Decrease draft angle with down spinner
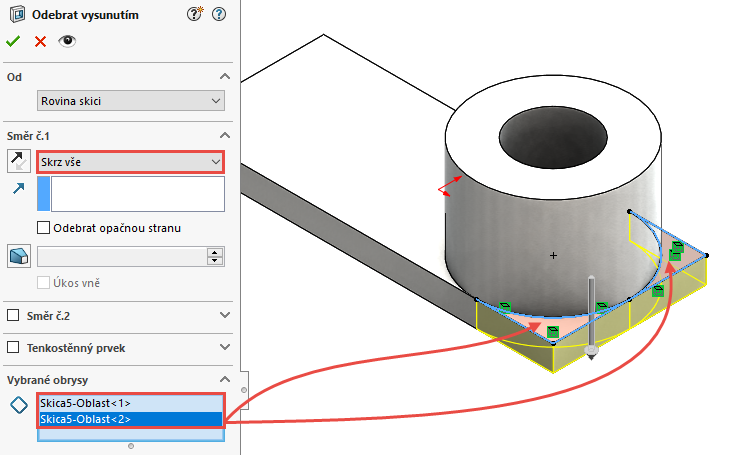The height and width of the screenshot is (455, 750). point(215,261)
